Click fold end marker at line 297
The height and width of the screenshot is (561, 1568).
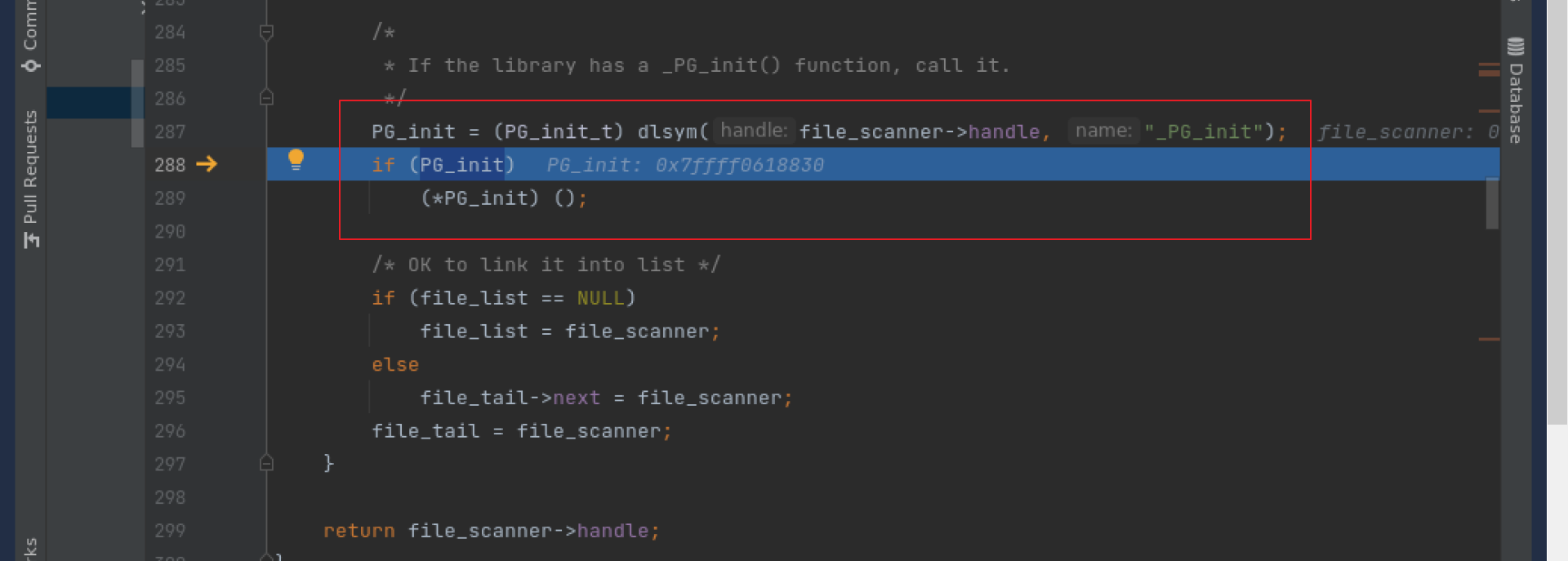(x=266, y=464)
